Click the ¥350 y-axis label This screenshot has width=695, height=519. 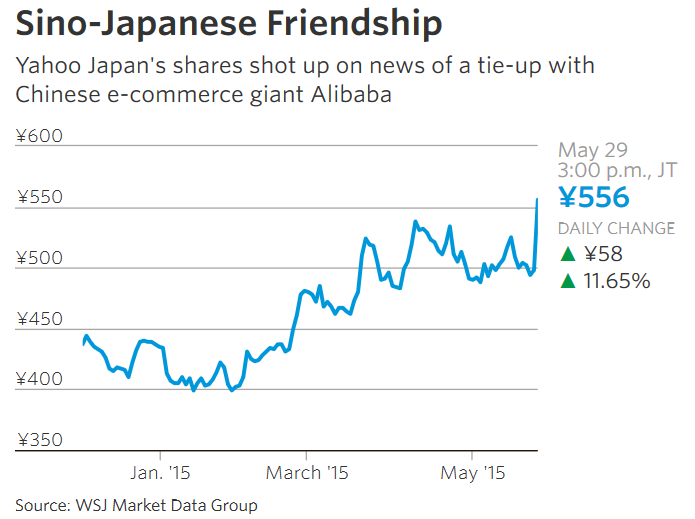pyautogui.click(x=39, y=440)
